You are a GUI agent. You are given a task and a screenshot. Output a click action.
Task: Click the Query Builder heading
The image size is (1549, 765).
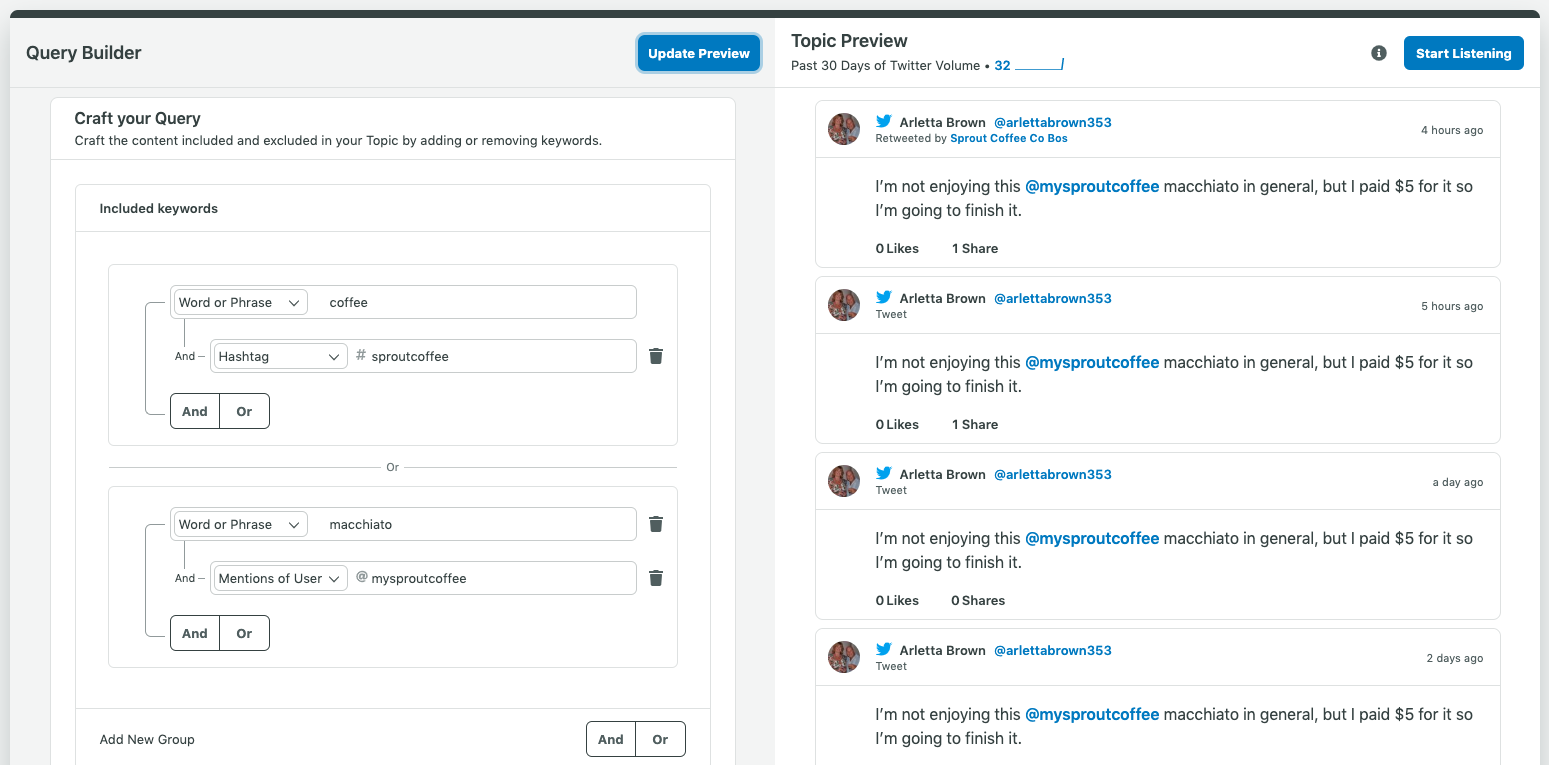point(84,53)
